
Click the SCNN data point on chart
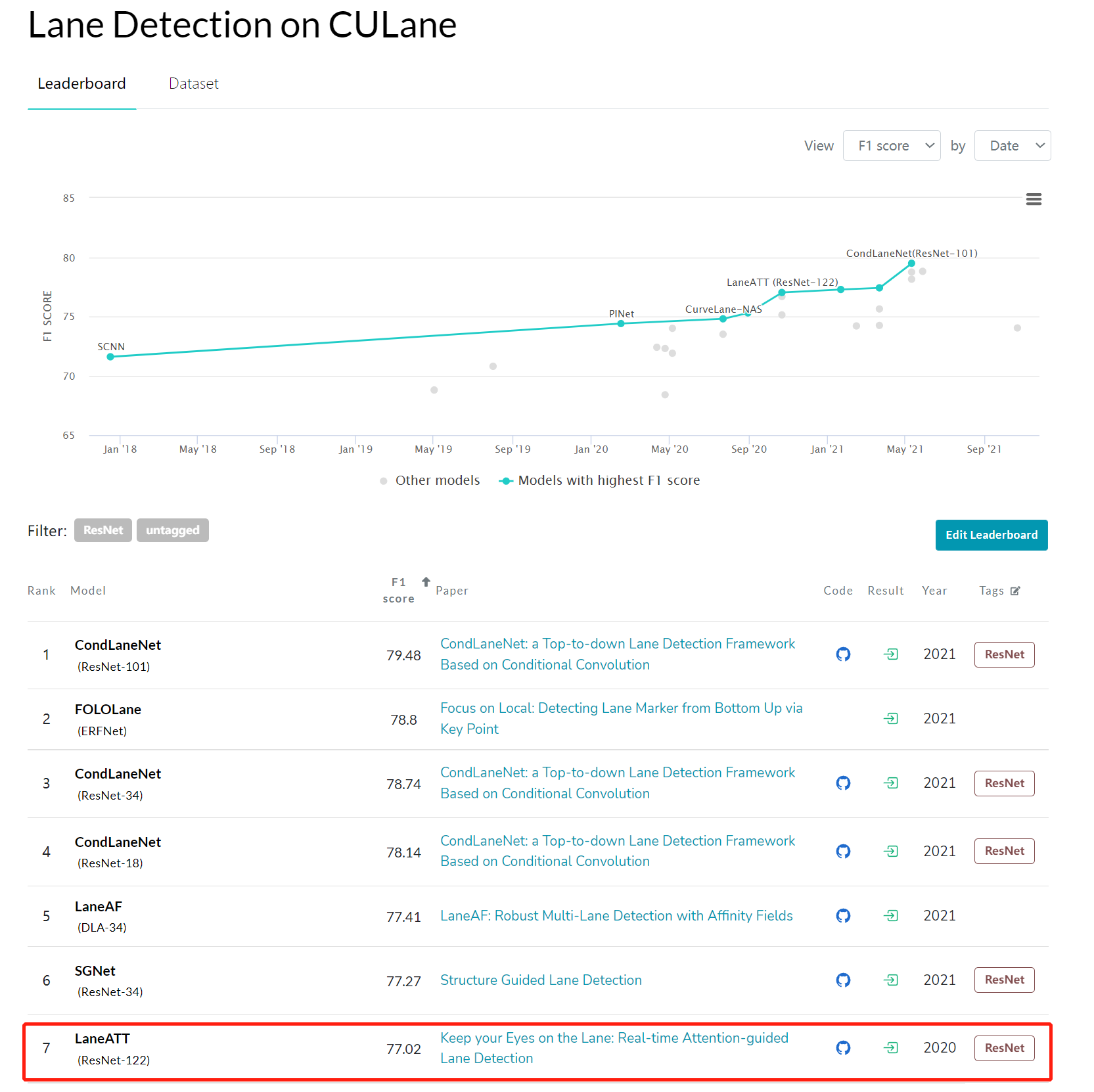click(110, 357)
